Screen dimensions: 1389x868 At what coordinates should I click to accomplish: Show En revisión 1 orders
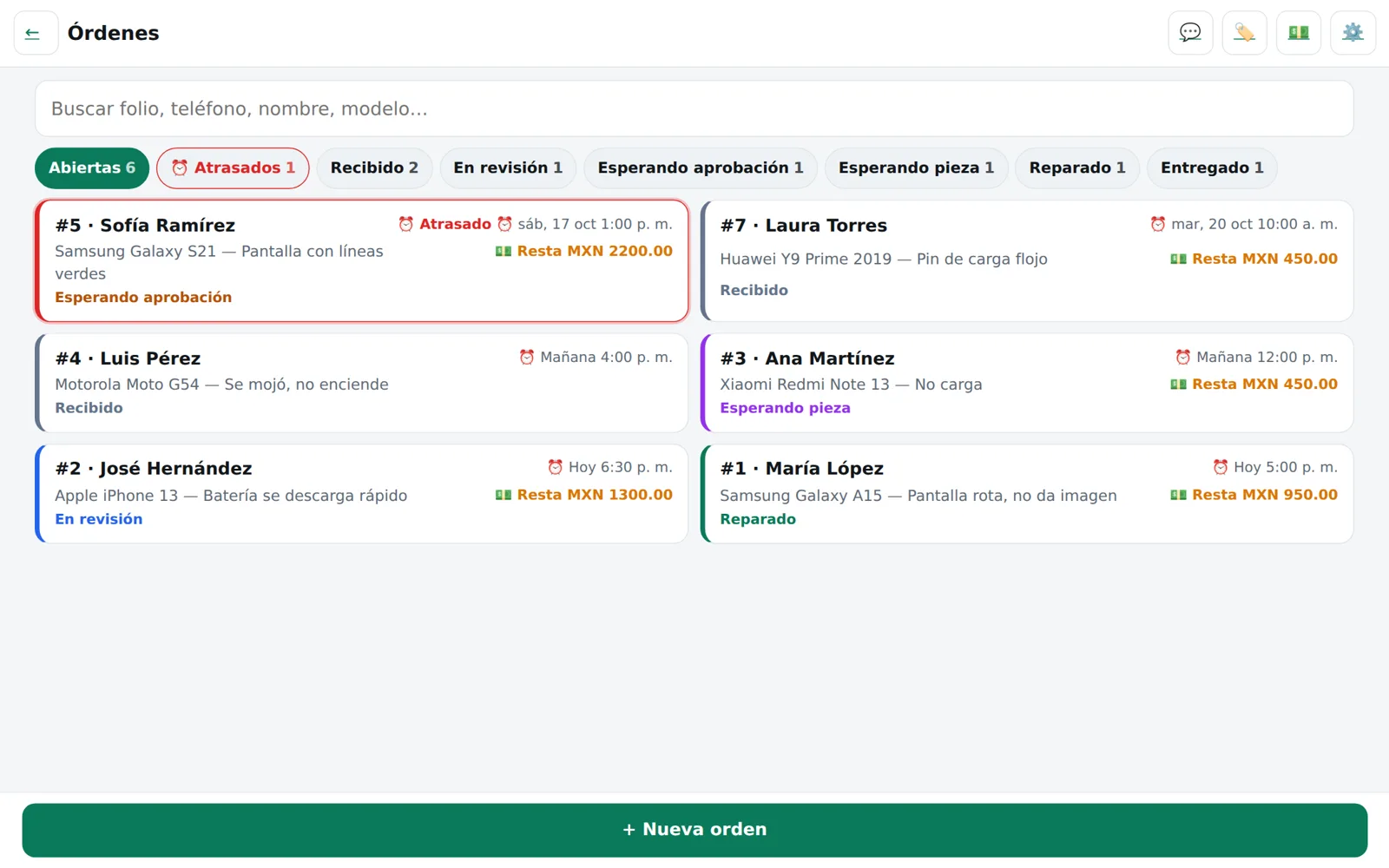coord(508,168)
